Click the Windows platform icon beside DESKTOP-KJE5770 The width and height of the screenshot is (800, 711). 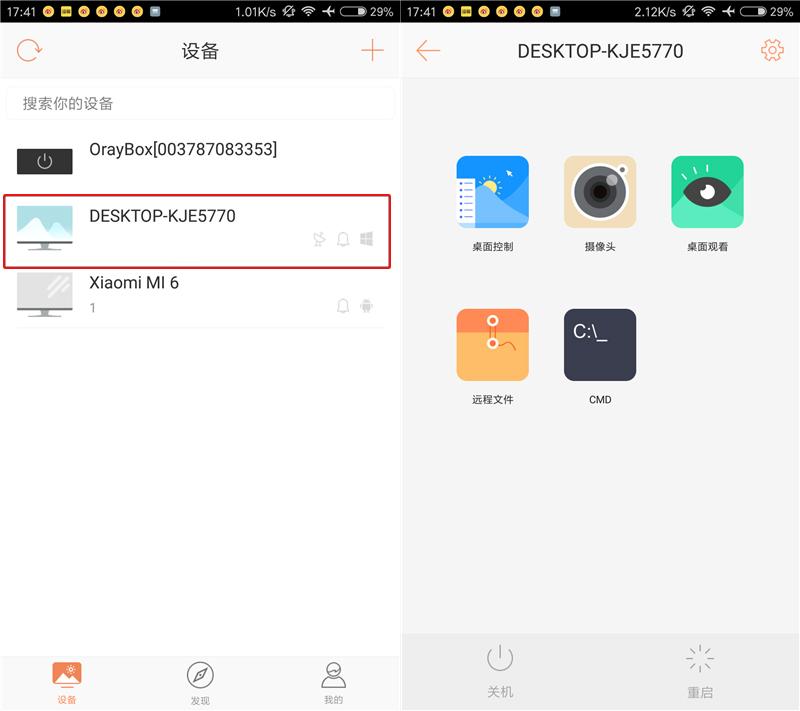coord(366,238)
